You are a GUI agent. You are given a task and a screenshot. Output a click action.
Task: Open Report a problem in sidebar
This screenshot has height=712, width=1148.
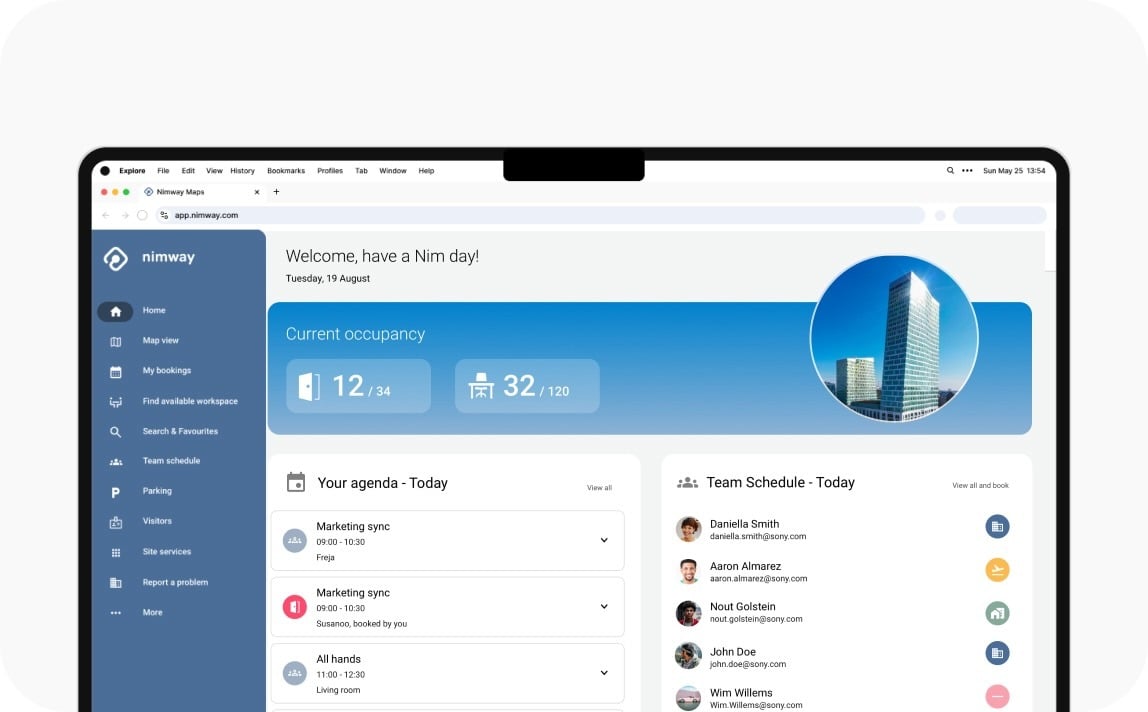[175, 582]
